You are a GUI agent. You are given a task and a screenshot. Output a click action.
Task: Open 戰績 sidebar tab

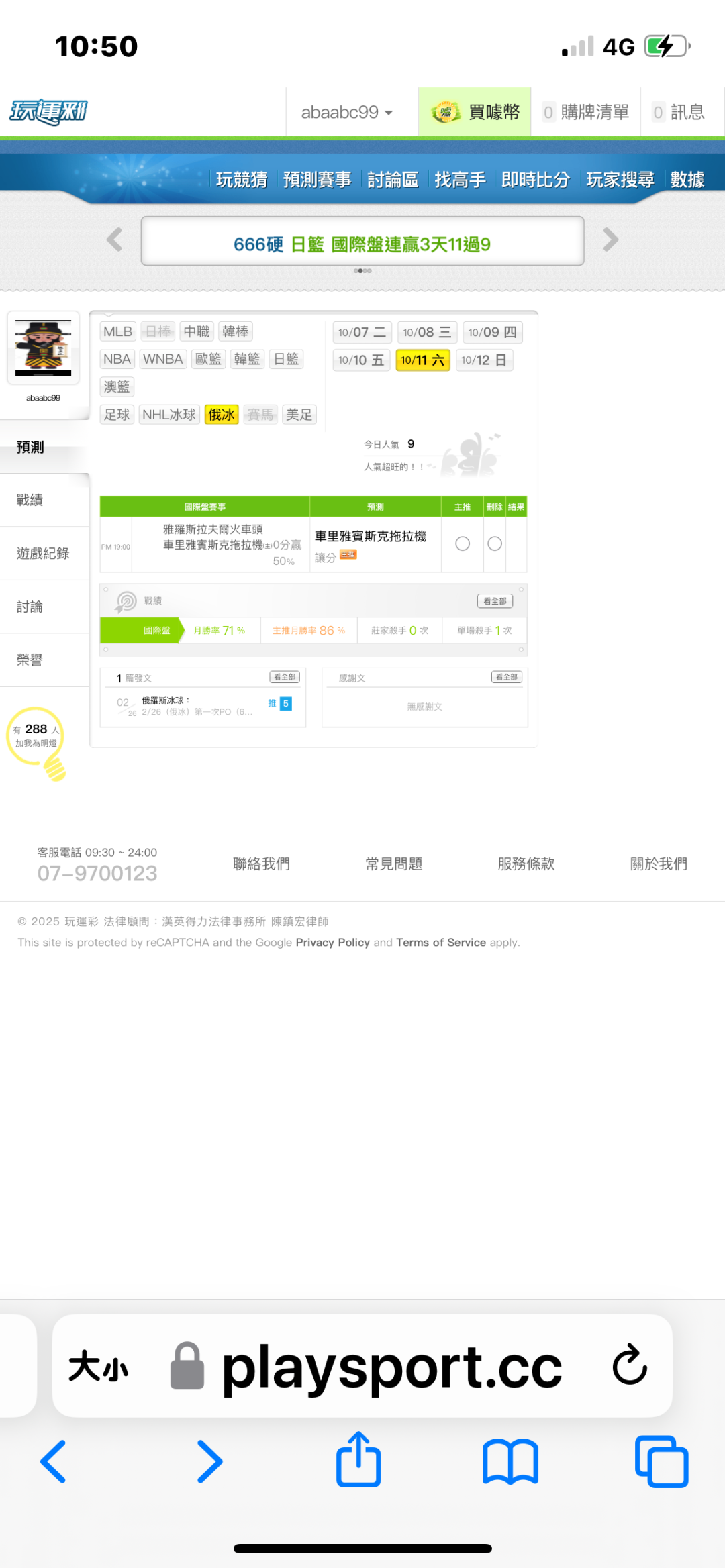[x=44, y=500]
